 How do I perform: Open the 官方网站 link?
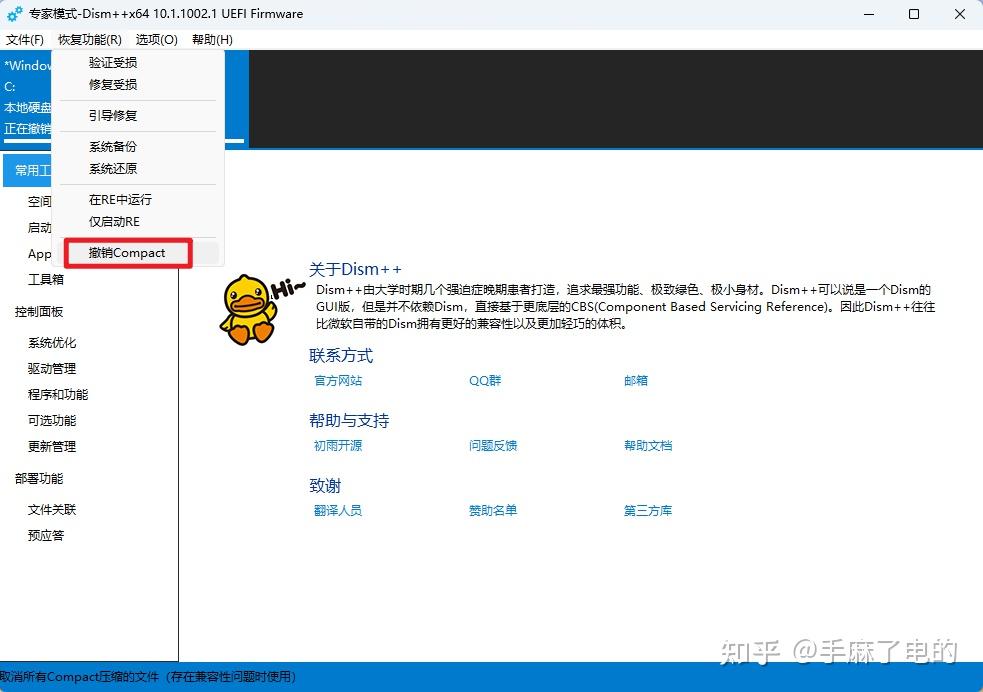point(337,380)
